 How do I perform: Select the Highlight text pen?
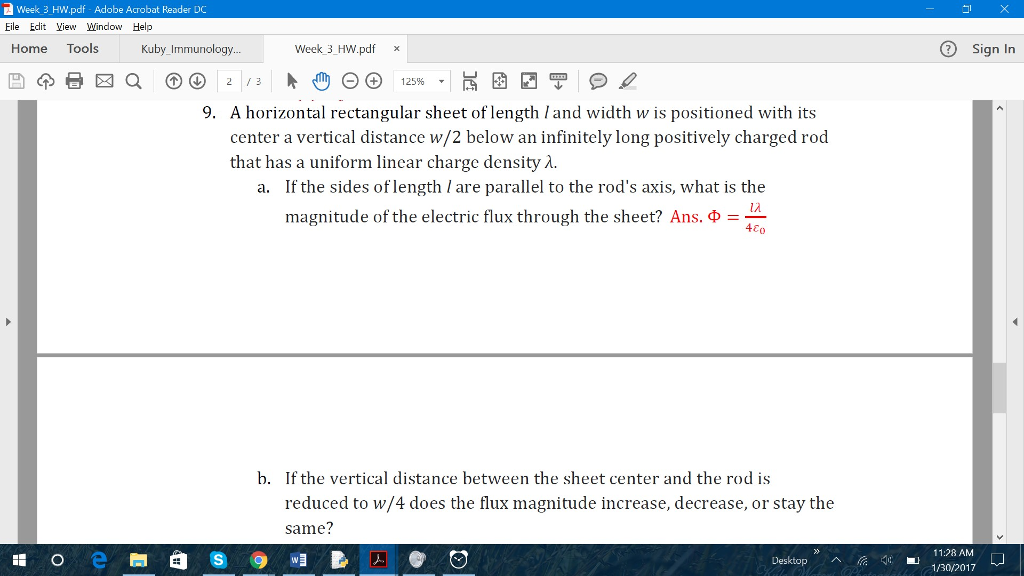point(628,81)
